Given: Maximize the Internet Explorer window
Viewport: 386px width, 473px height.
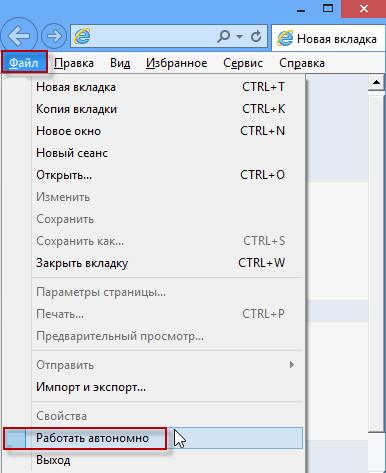Looking at the screenshot, I should 328,9.
